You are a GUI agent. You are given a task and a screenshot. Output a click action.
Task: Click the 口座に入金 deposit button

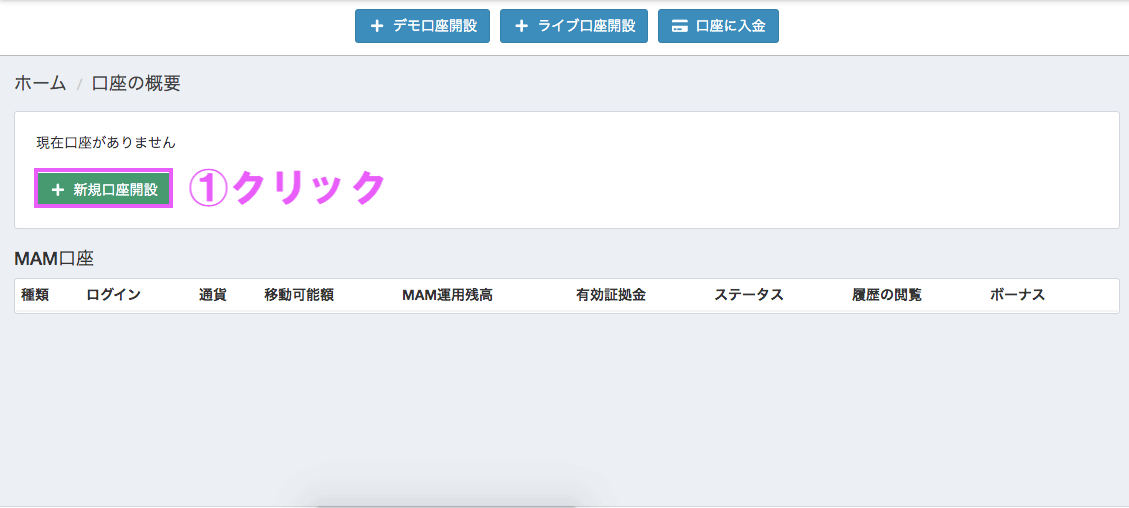[x=718, y=26]
